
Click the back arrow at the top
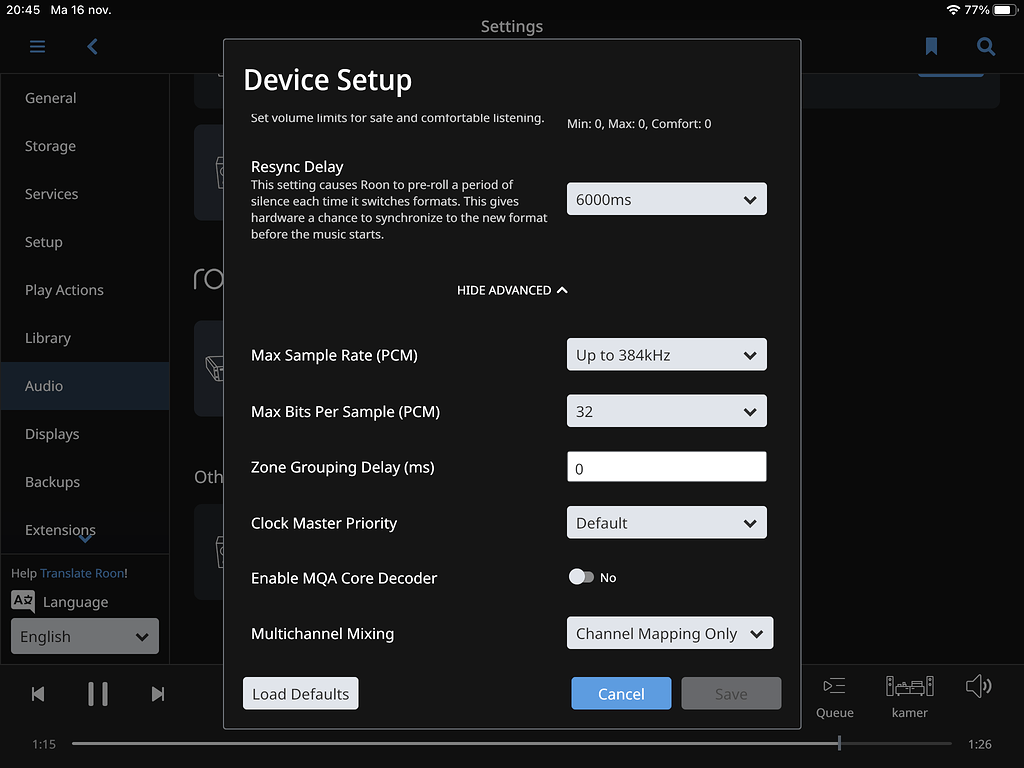tap(91, 46)
